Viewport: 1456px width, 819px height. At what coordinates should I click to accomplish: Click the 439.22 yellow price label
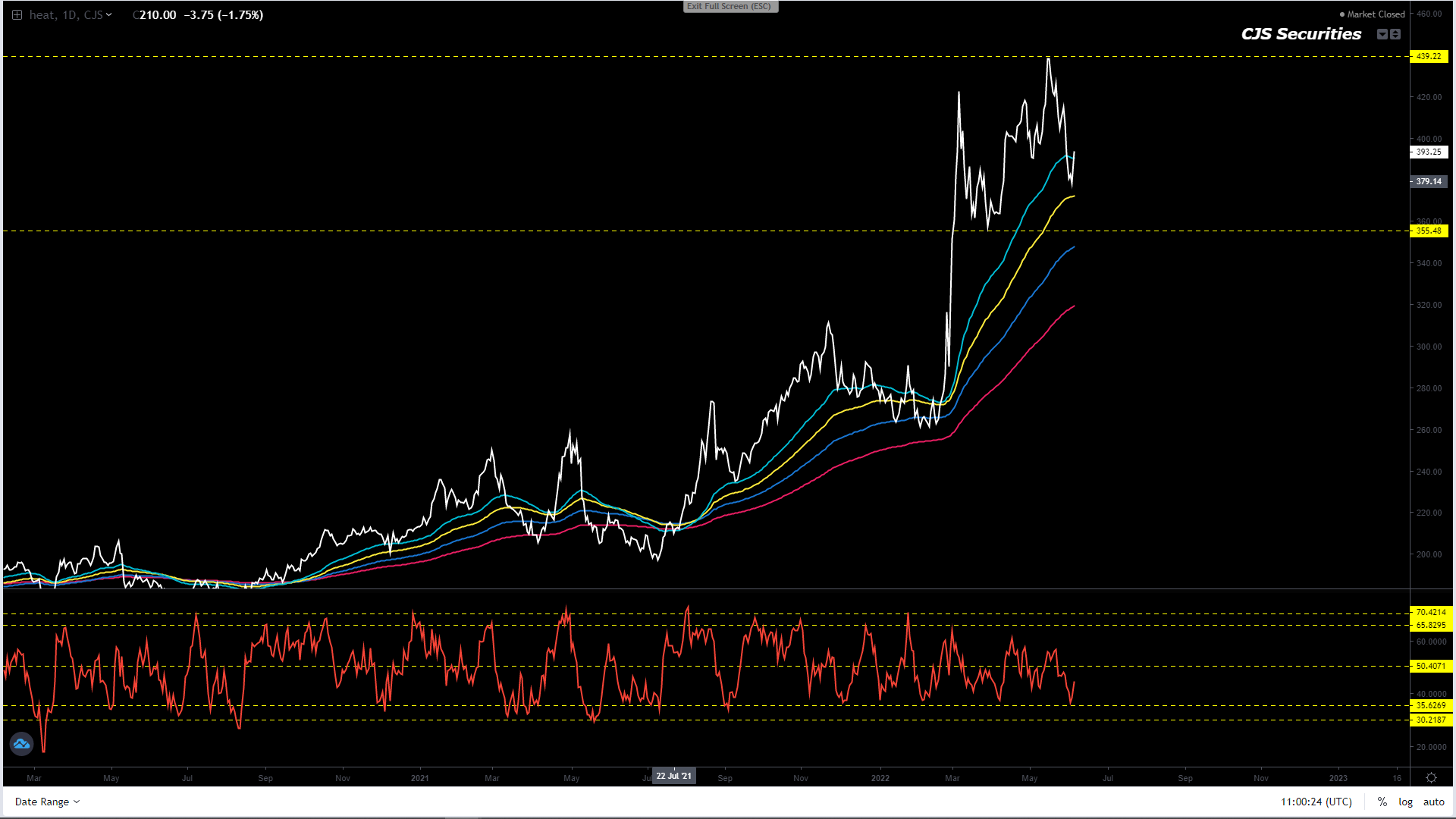coord(1429,56)
